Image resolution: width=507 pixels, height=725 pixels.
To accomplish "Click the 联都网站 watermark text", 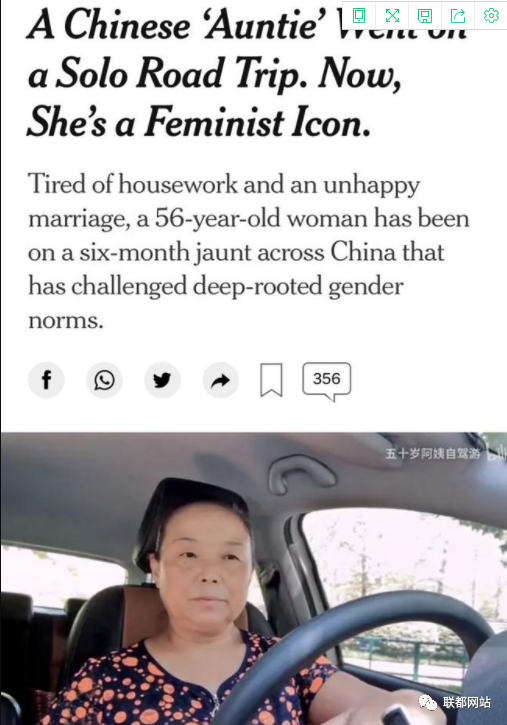I will [x=467, y=702].
